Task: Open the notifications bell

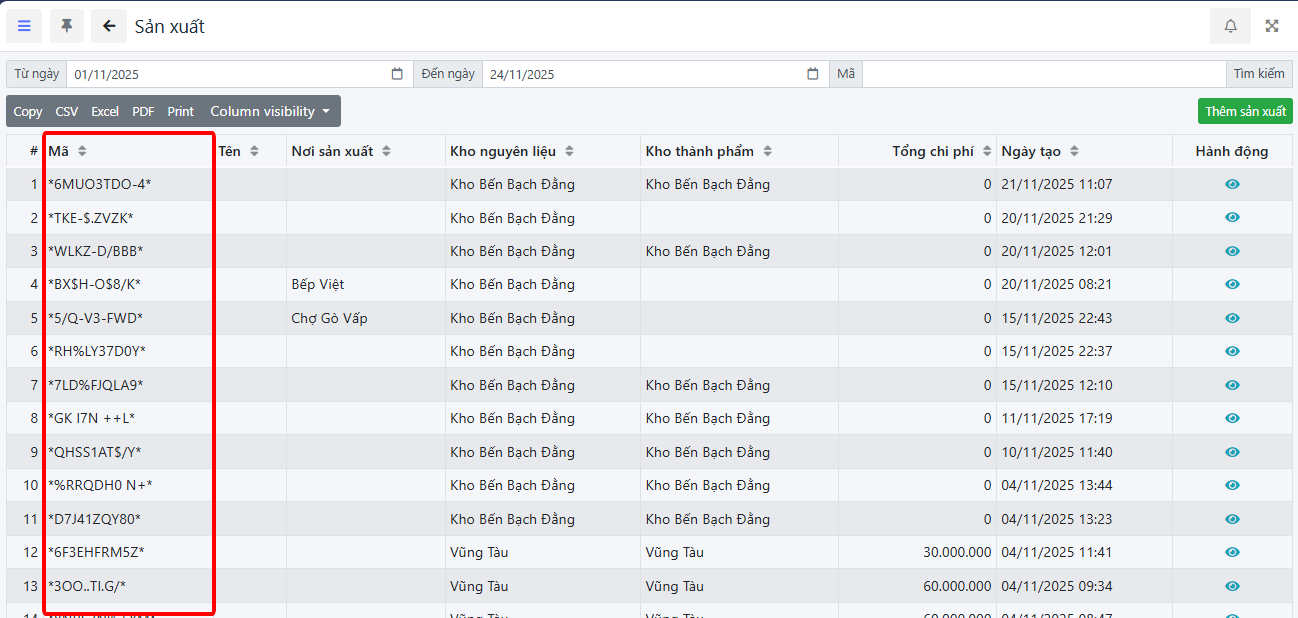Action: click(x=1230, y=26)
